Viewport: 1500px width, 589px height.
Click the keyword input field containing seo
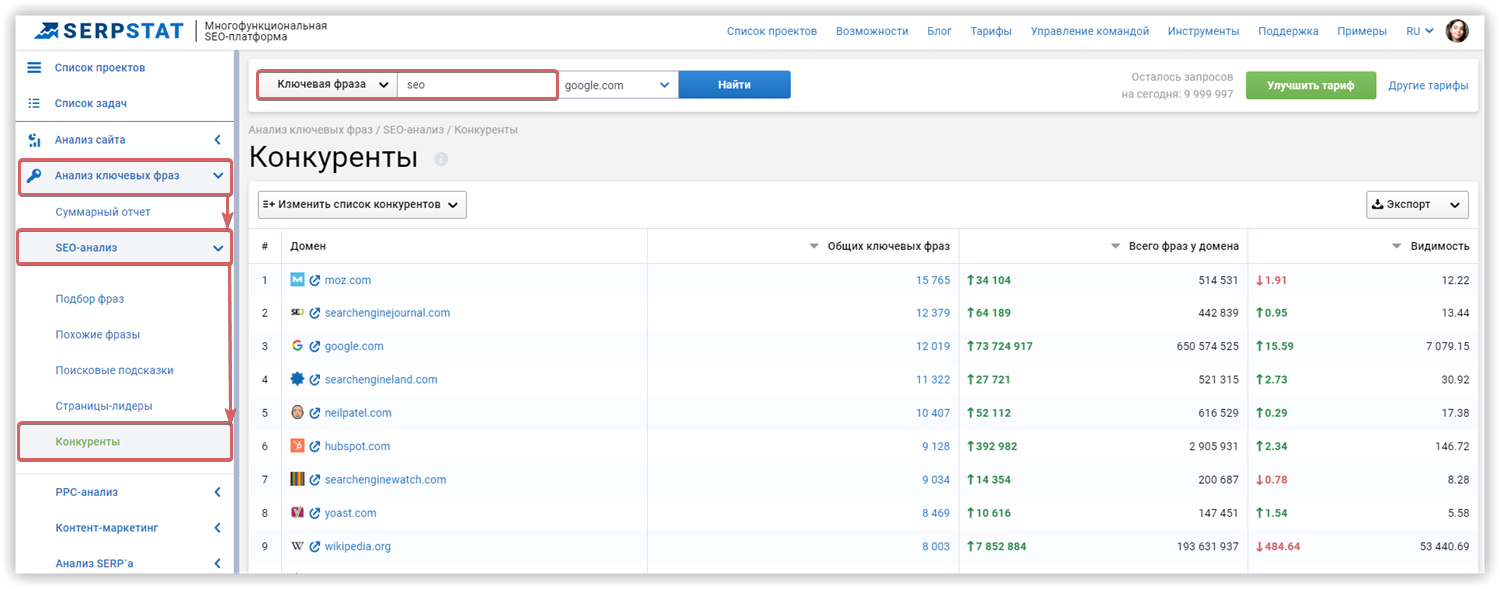(477, 85)
